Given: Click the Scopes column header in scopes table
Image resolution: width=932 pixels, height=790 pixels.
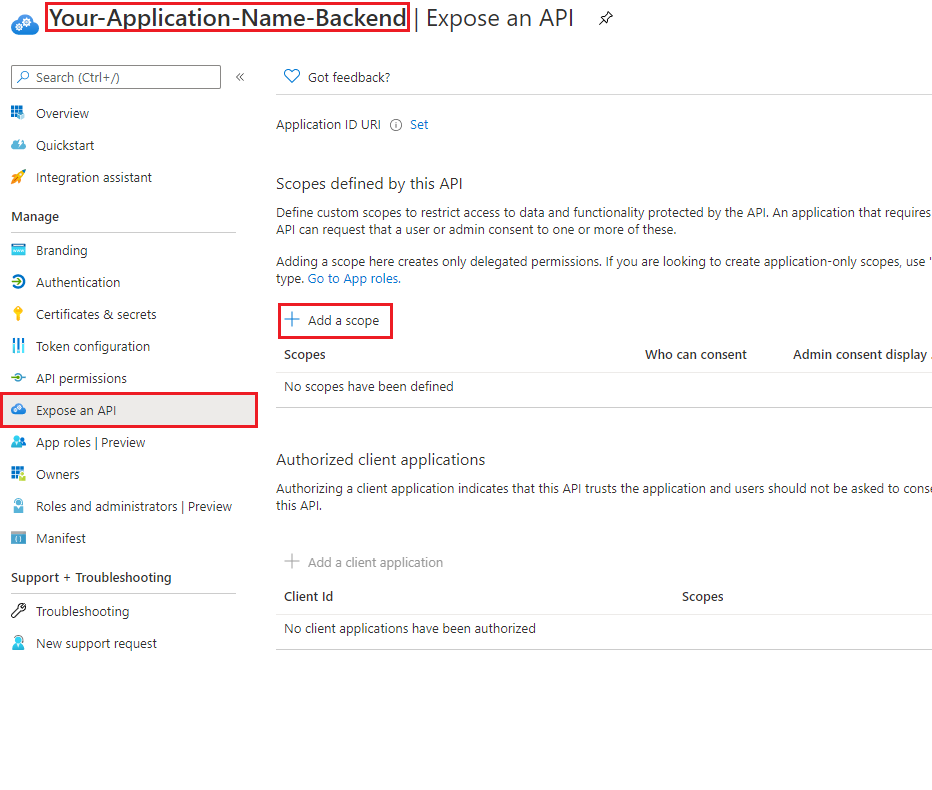Looking at the screenshot, I should tap(305, 355).
